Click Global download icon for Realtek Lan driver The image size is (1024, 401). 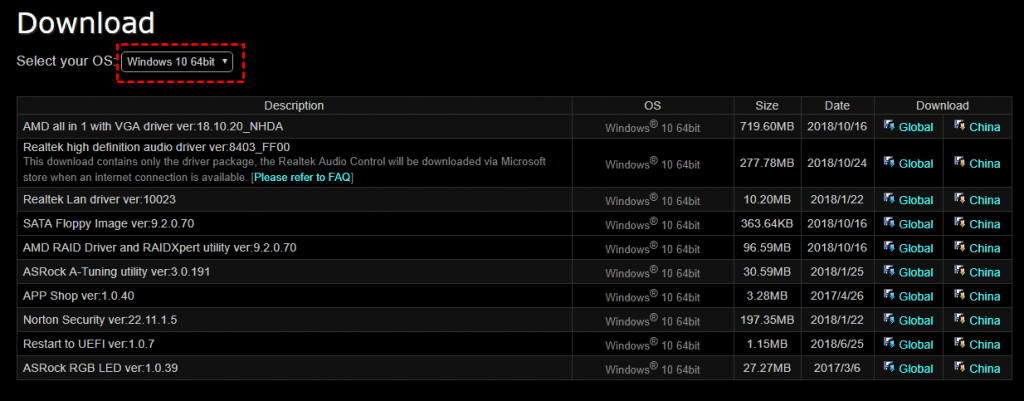pyautogui.click(x=889, y=198)
